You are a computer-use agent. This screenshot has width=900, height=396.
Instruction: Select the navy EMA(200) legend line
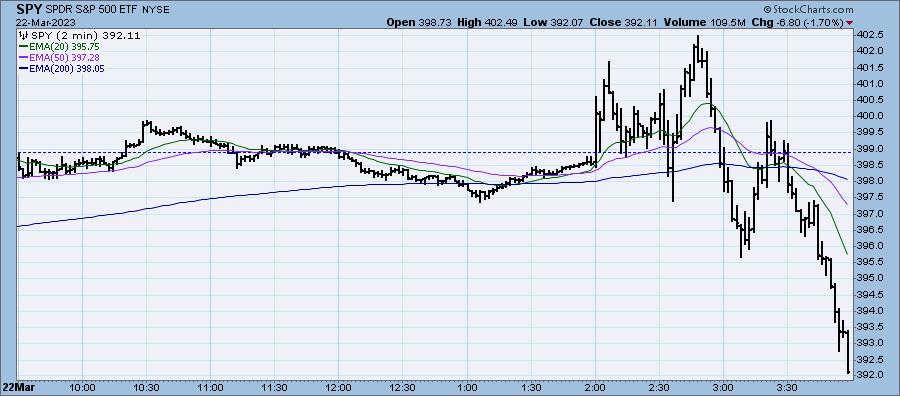pyautogui.click(x=24, y=68)
